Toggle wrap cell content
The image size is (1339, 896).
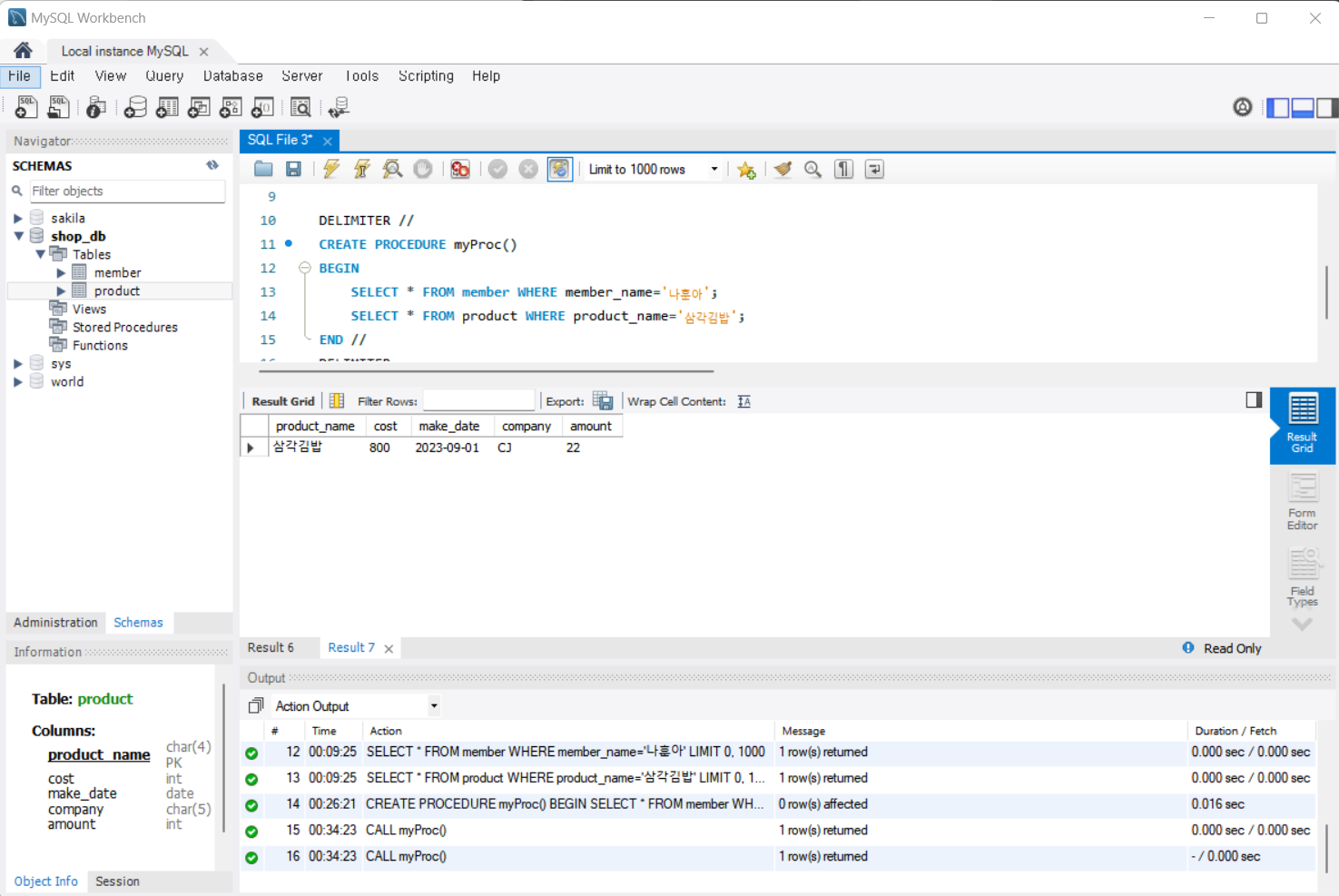click(x=744, y=401)
